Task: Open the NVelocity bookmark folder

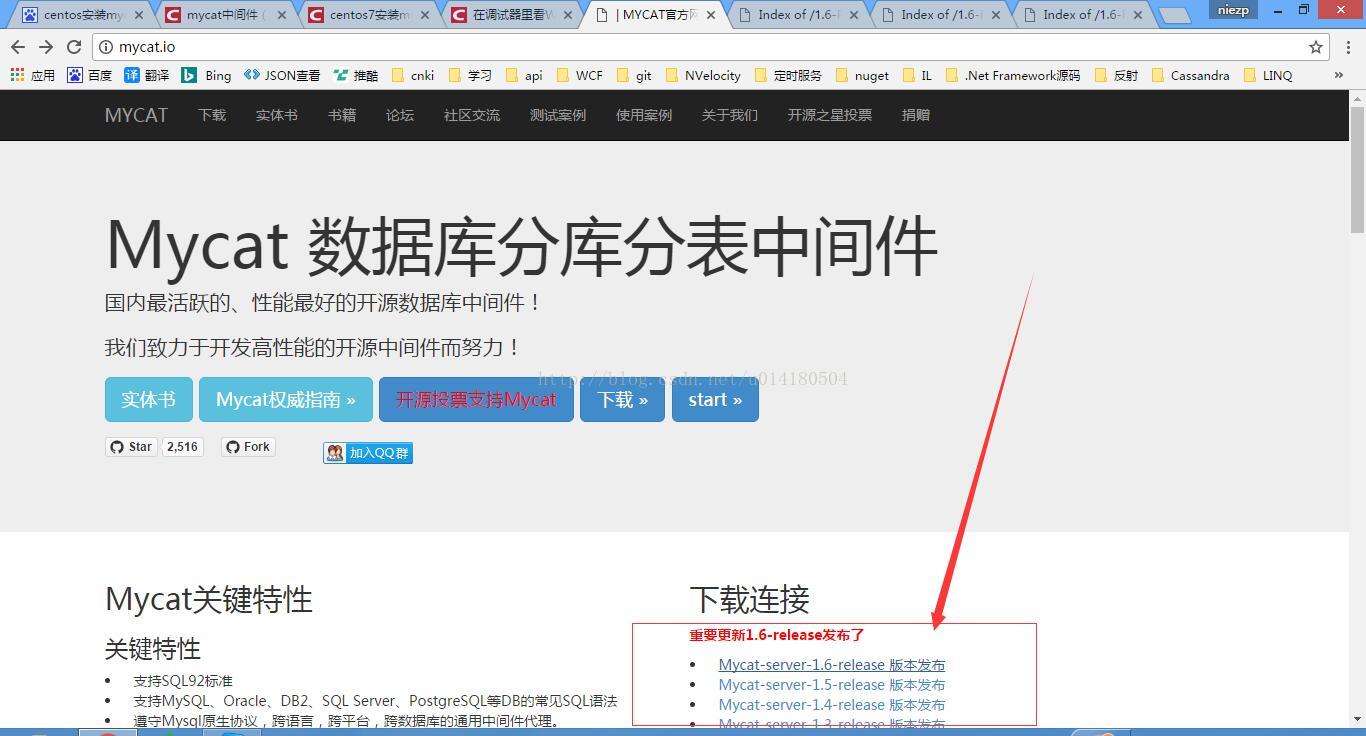Action: click(x=703, y=75)
